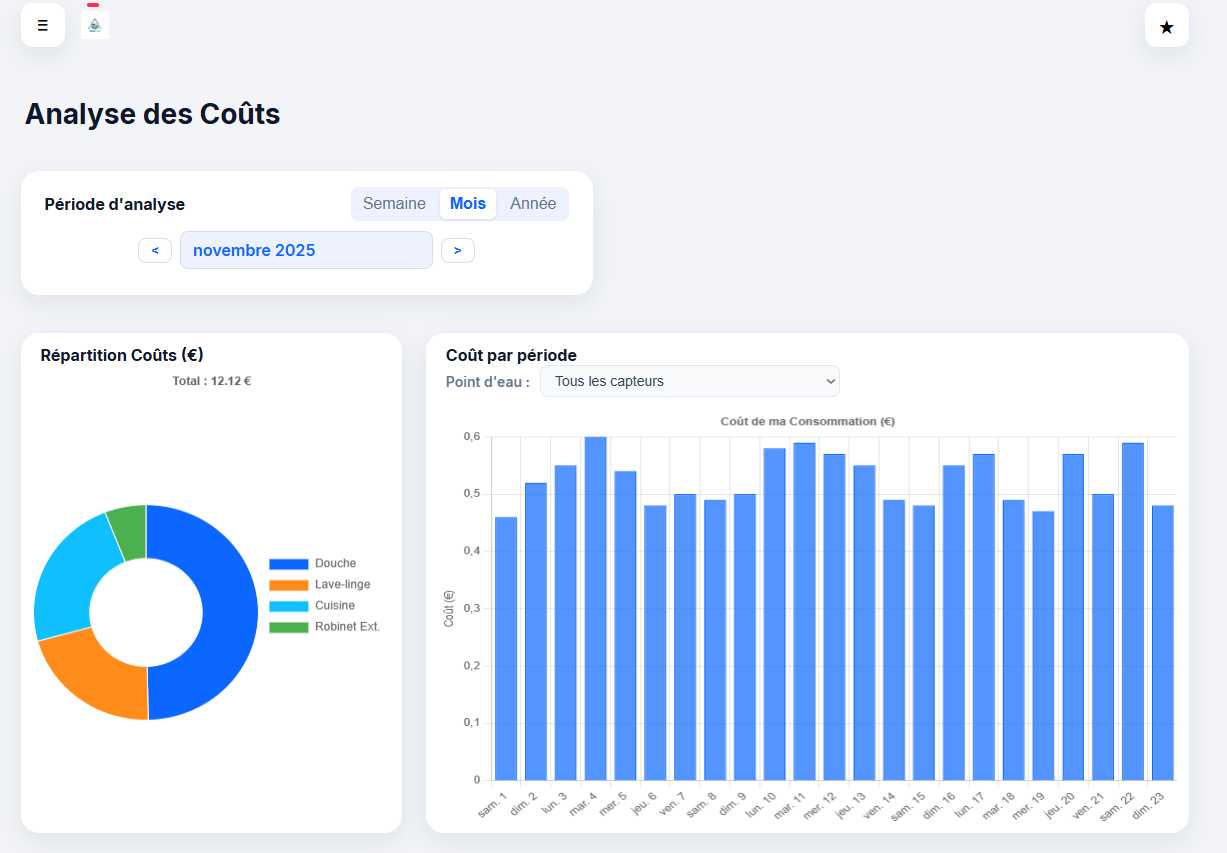Click the bar for mar. 4

tap(595, 608)
